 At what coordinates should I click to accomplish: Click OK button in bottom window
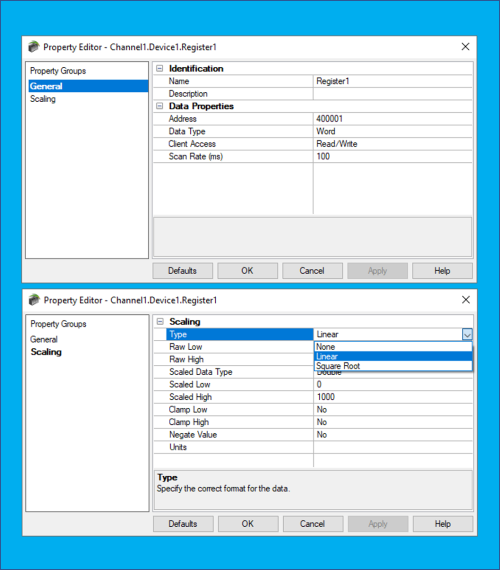point(248,524)
